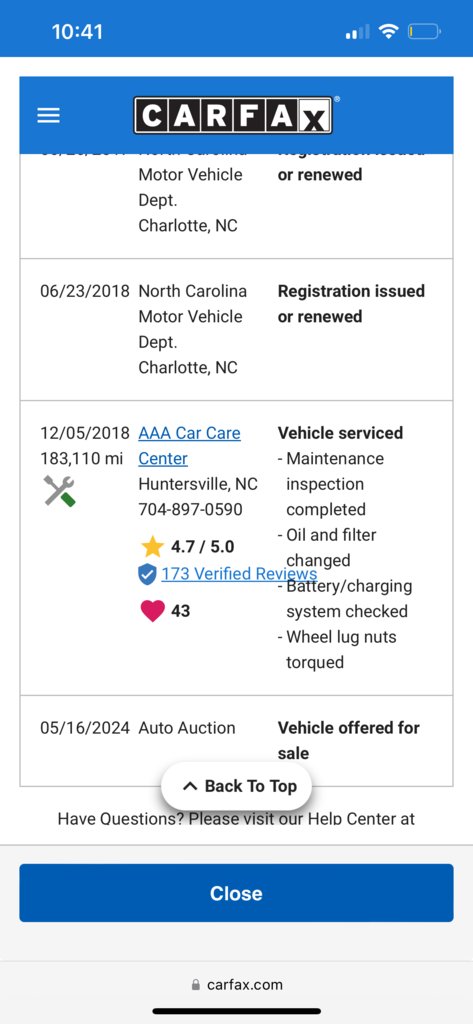473x1024 pixels.
Task: Click the 4.7 / 5.0 rating text
Action: [x=203, y=546]
